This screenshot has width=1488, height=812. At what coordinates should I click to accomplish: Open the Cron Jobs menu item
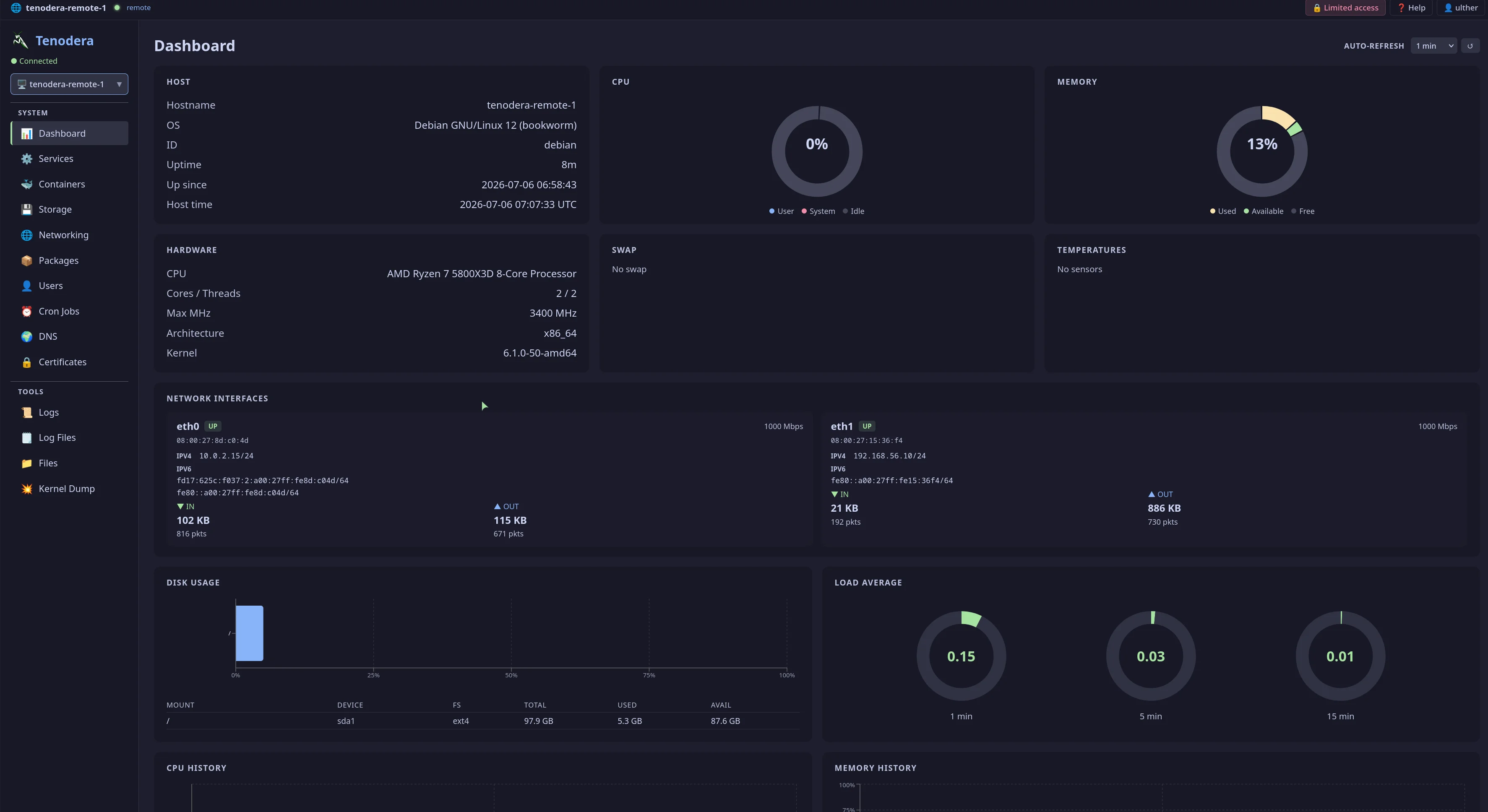coord(69,311)
